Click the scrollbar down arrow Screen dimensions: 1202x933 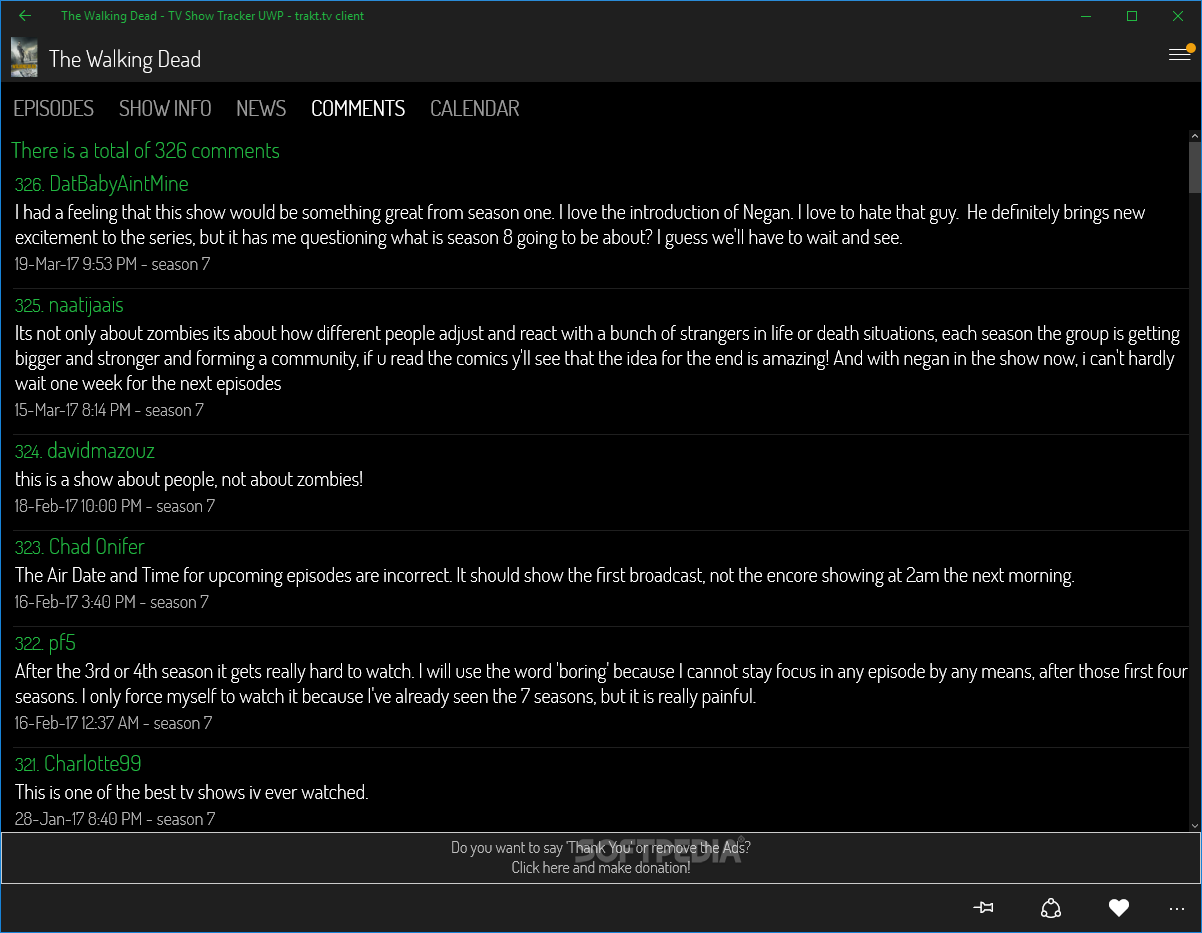1194,825
